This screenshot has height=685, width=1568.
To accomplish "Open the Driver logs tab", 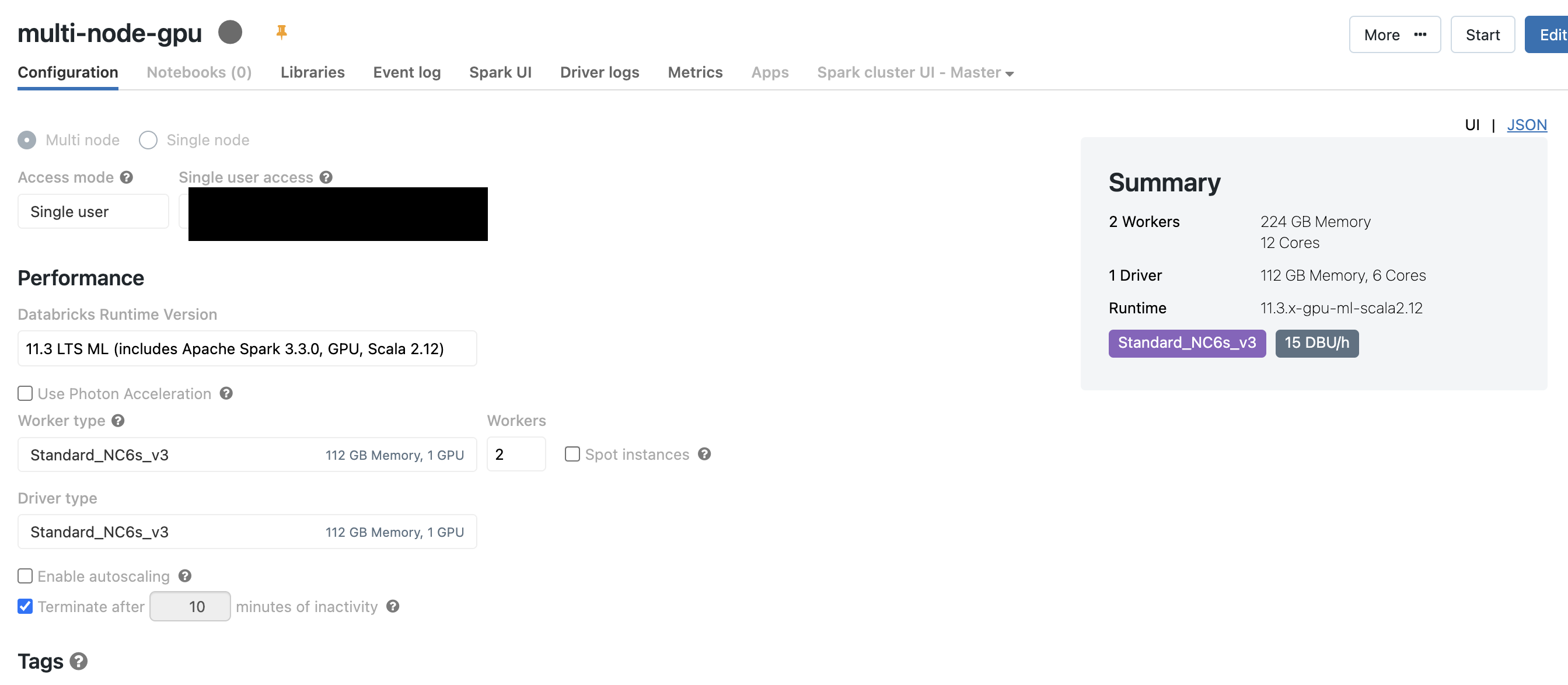I will 599,72.
